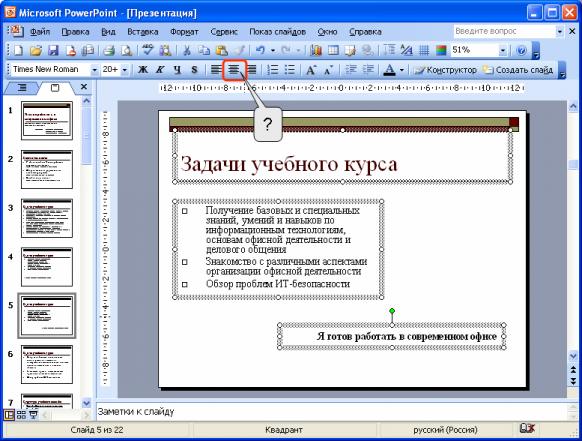Click the Paste clipboard icon
582x441 pixels.
(222, 50)
